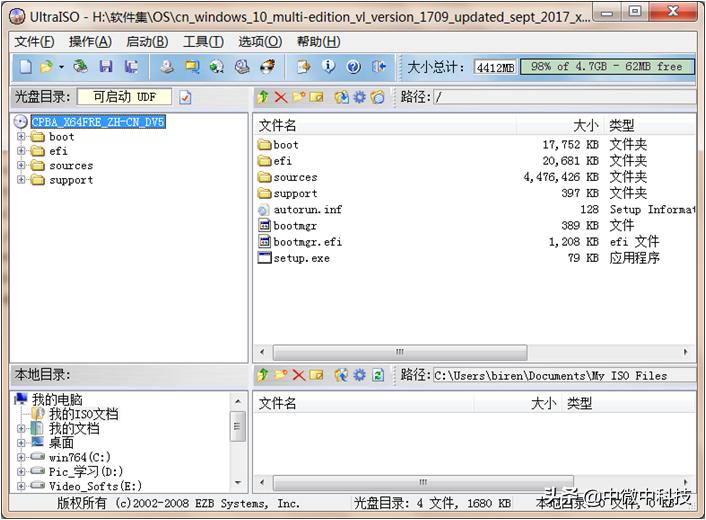Click new folder icon in local pane toolbar

(x=281, y=375)
